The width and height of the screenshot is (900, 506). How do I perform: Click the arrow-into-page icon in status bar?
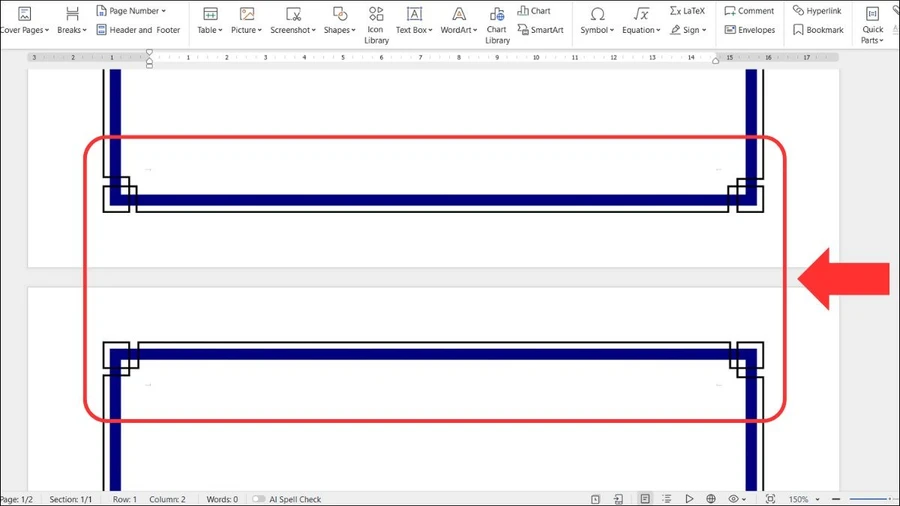[x=618, y=499]
